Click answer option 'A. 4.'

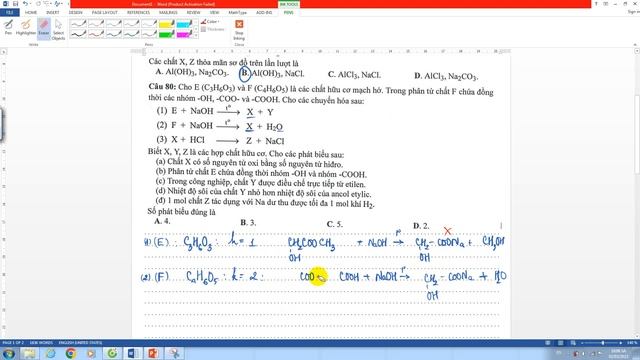tap(162, 221)
